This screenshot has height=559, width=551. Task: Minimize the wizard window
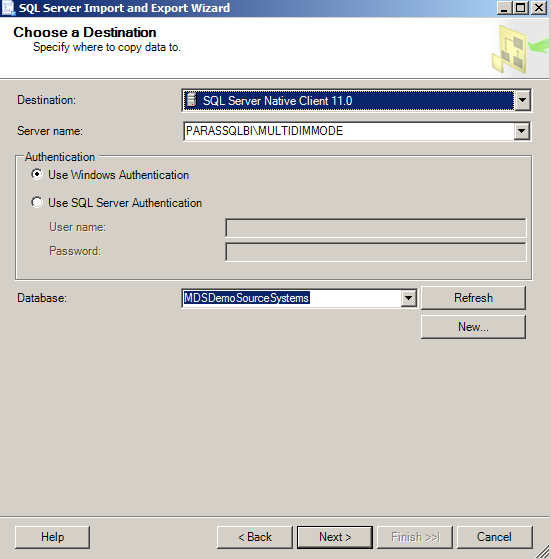coord(504,8)
